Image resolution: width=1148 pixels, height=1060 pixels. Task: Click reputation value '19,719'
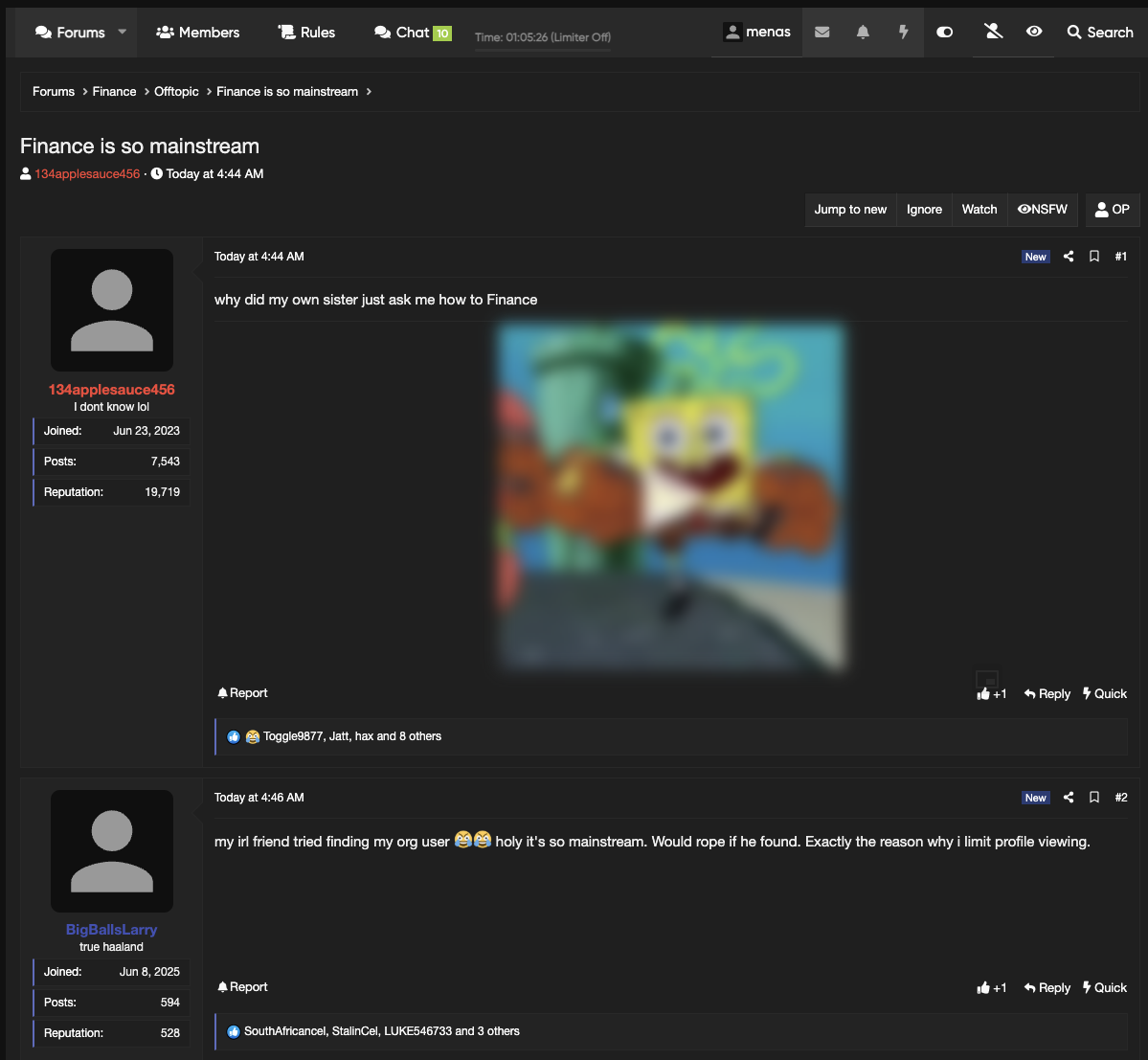point(163,492)
